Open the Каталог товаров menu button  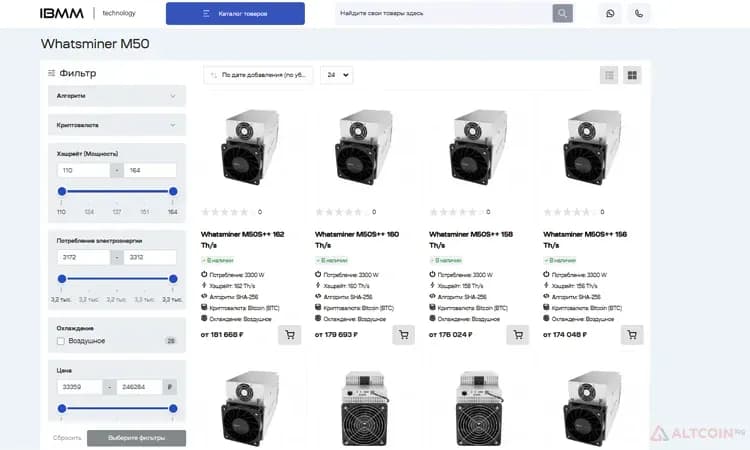[235, 13]
